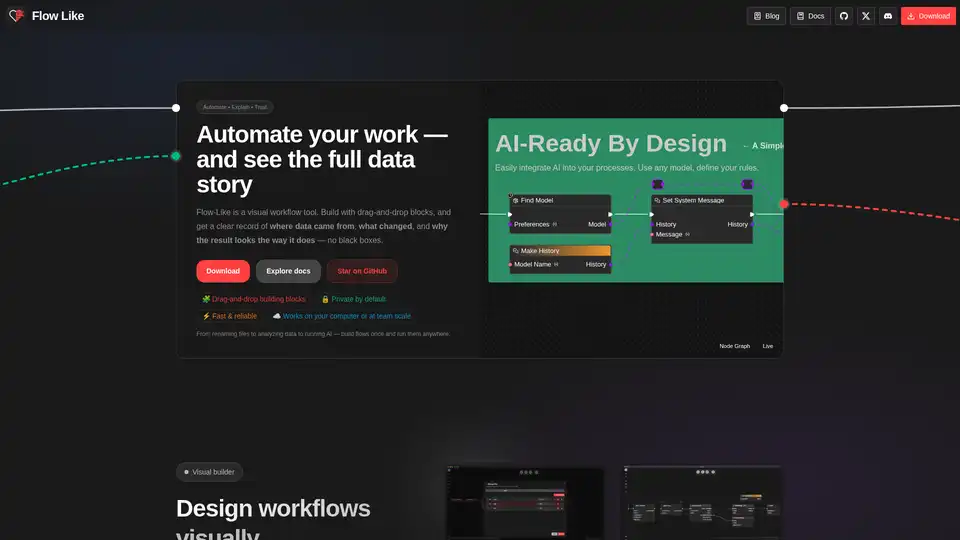Select the Node Graph label
Viewport: 960px width, 540px height.
pyautogui.click(x=734, y=346)
